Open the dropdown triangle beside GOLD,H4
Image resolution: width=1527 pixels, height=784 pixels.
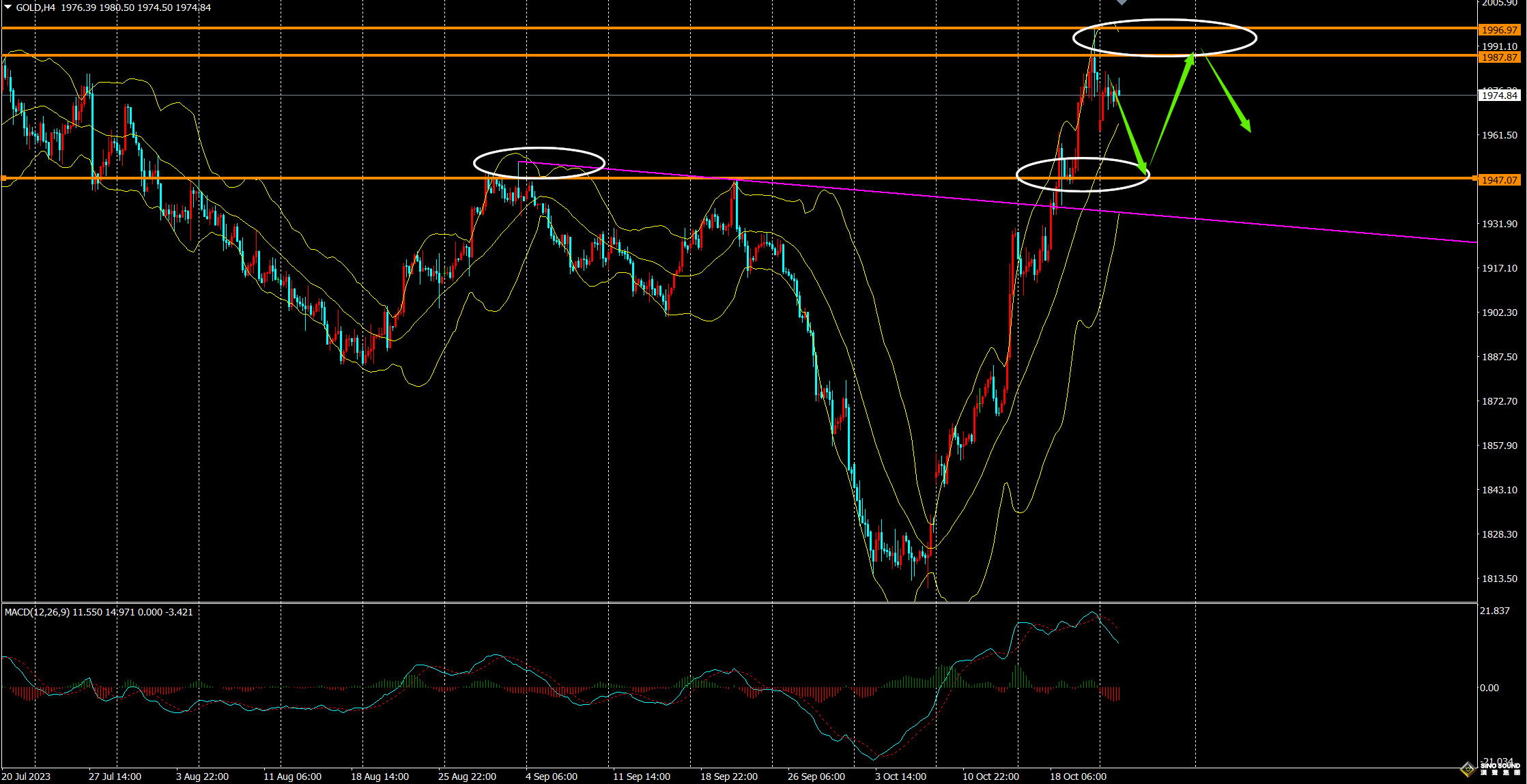tap(8, 8)
